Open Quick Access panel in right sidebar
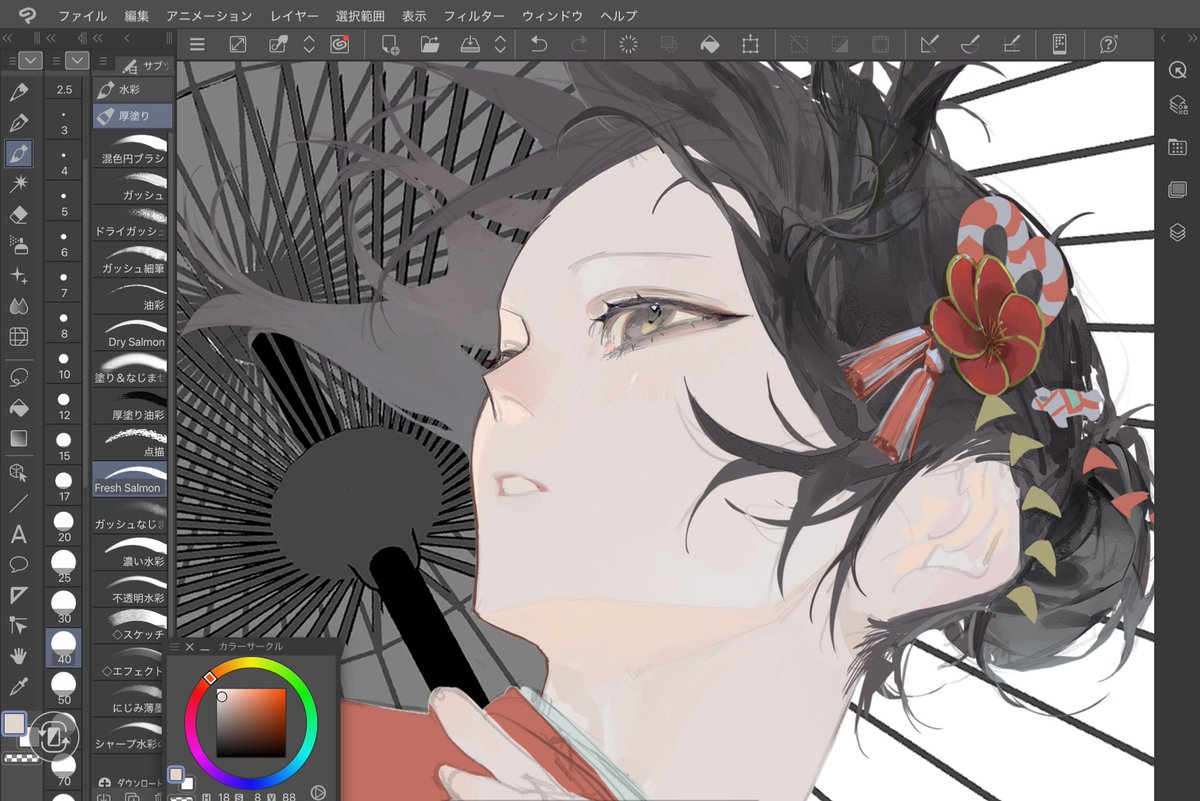The image size is (1200, 801). (x=1177, y=71)
